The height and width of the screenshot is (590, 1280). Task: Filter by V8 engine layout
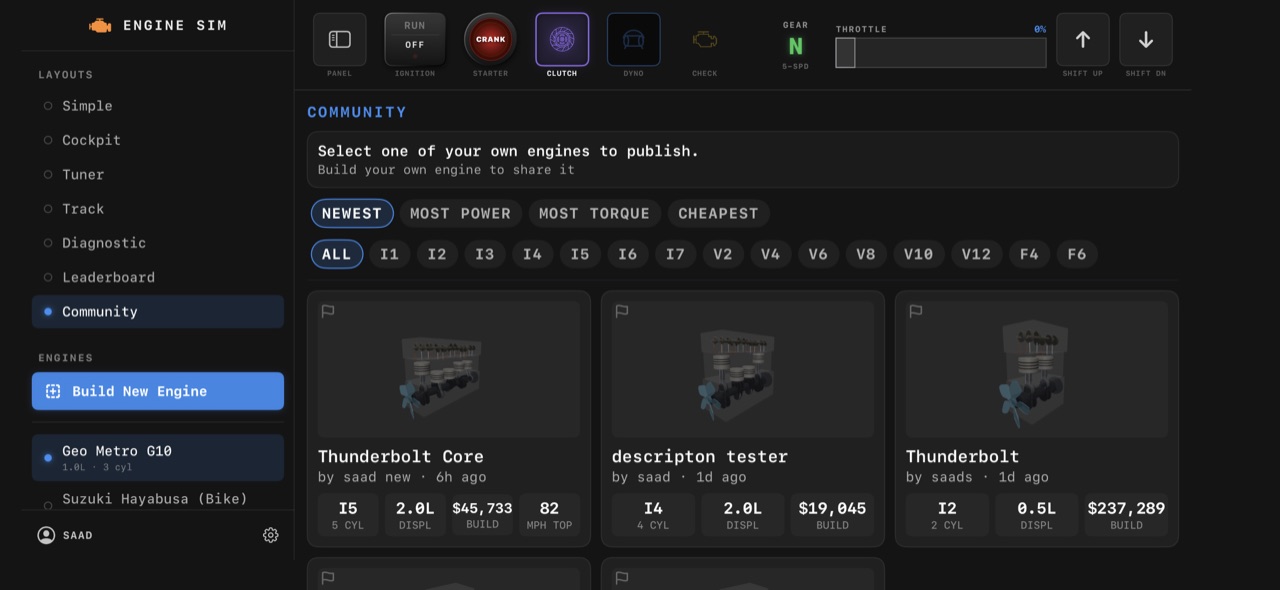866,254
